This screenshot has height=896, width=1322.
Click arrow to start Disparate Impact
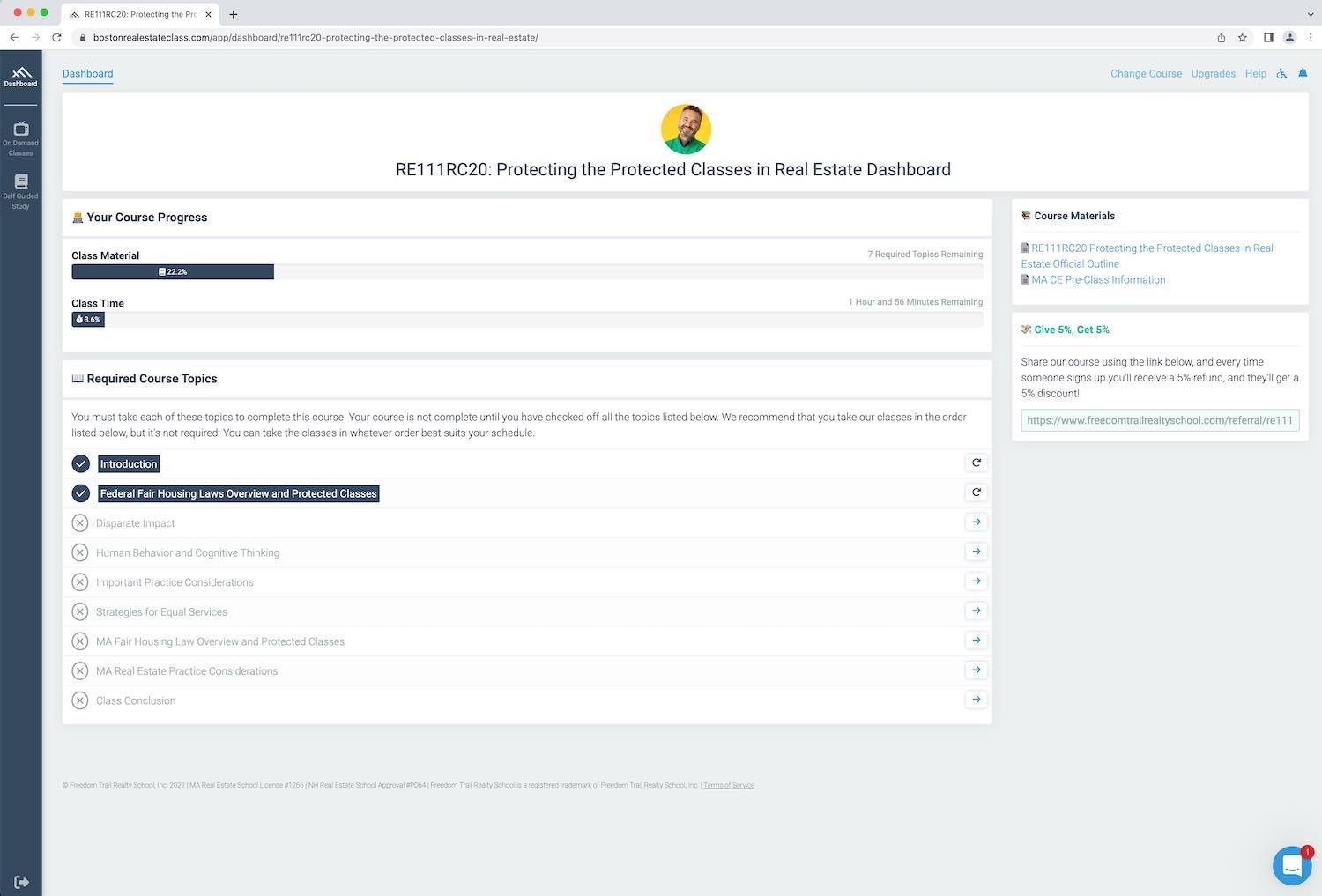[976, 522]
